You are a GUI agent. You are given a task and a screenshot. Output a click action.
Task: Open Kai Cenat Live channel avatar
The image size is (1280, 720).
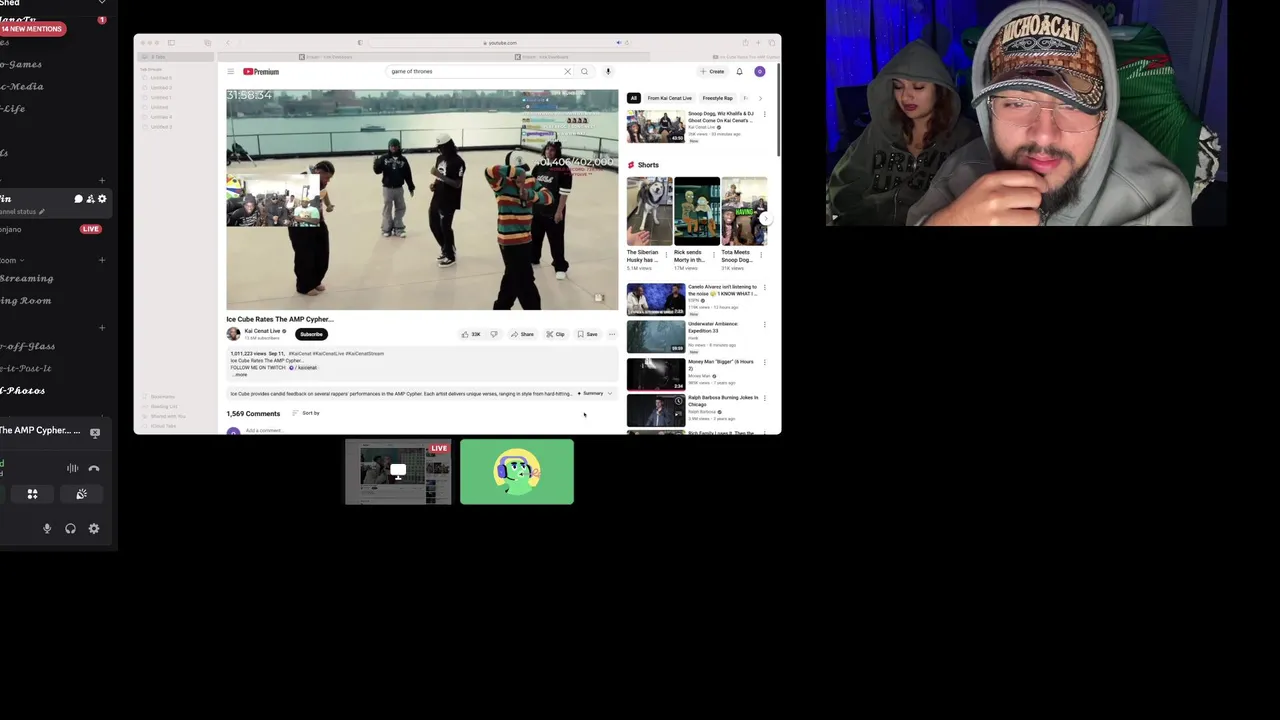233,334
